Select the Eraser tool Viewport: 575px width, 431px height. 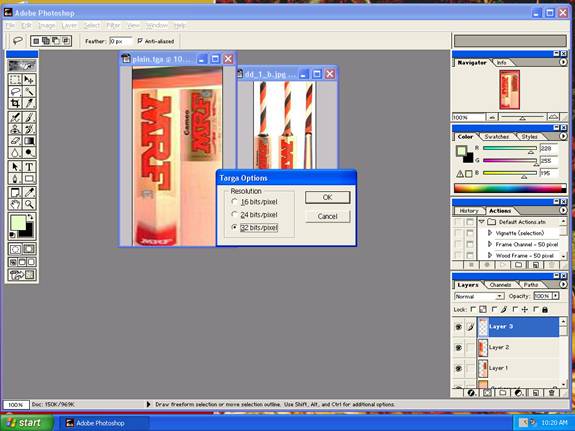(x=15, y=140)
